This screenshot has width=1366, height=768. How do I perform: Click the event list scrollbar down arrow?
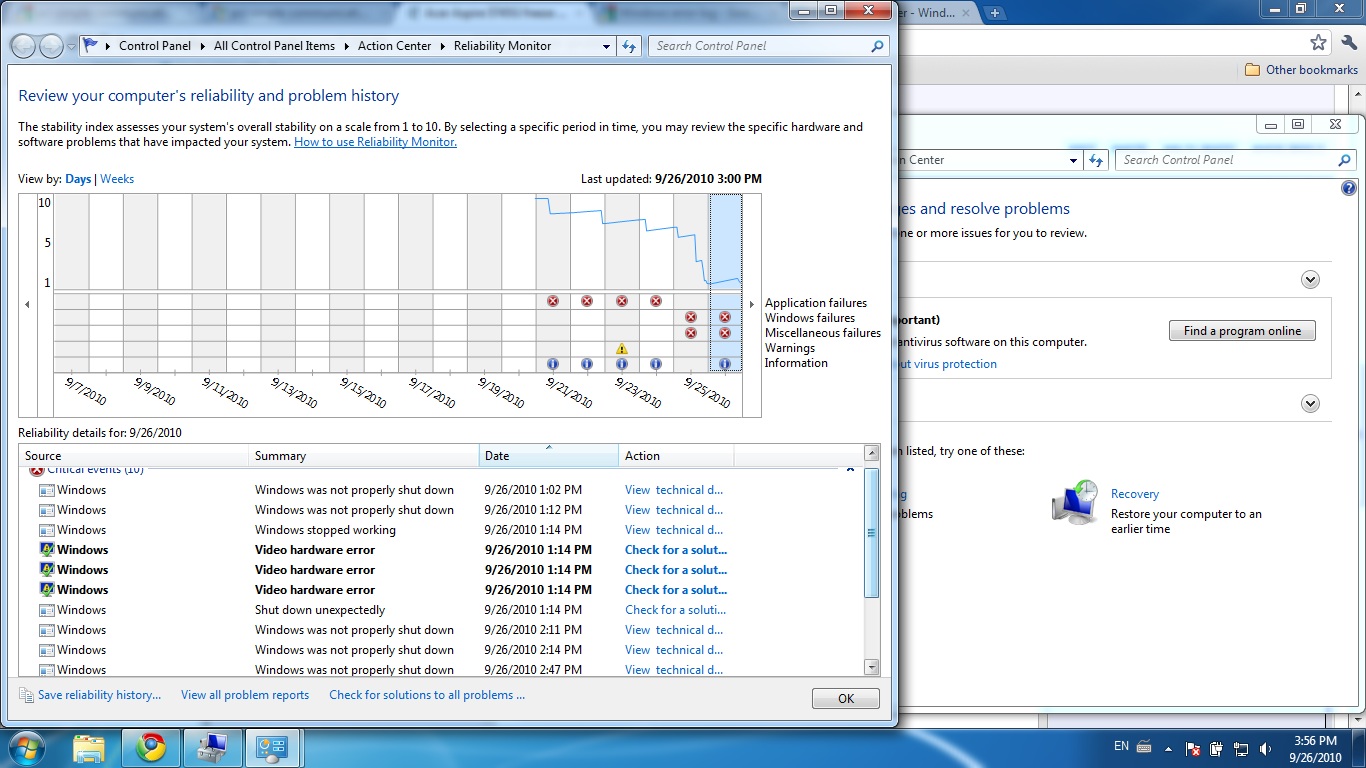click(871, 667)
